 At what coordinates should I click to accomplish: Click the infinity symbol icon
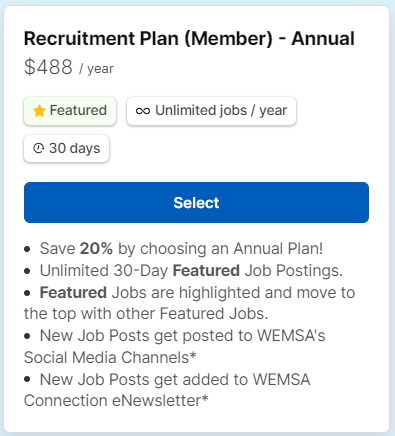tap(143, 111)
